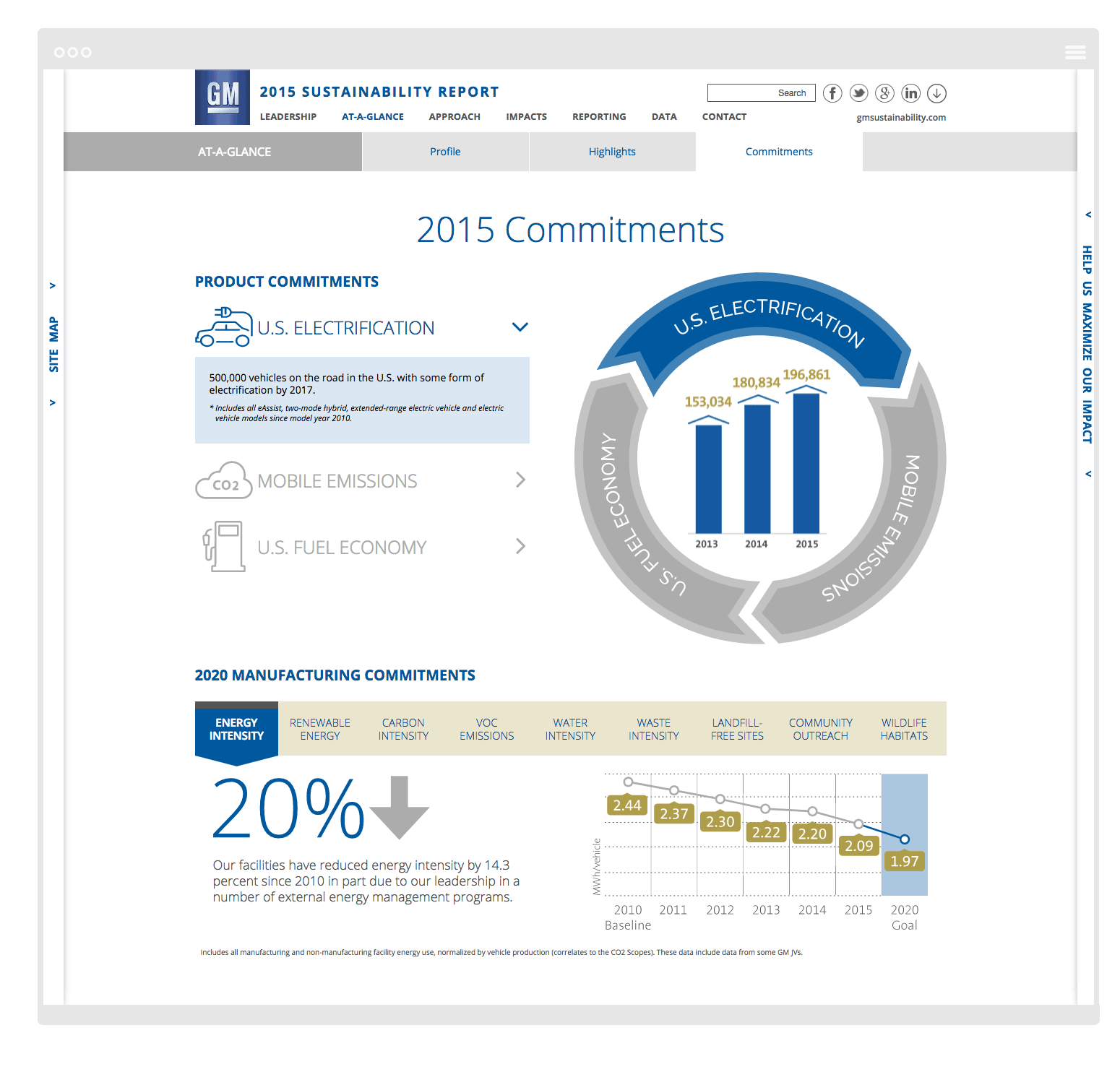Click the Mobile Emissions heading
The width and height of the screenshot is (1120, 1072).
pos(337,481)
